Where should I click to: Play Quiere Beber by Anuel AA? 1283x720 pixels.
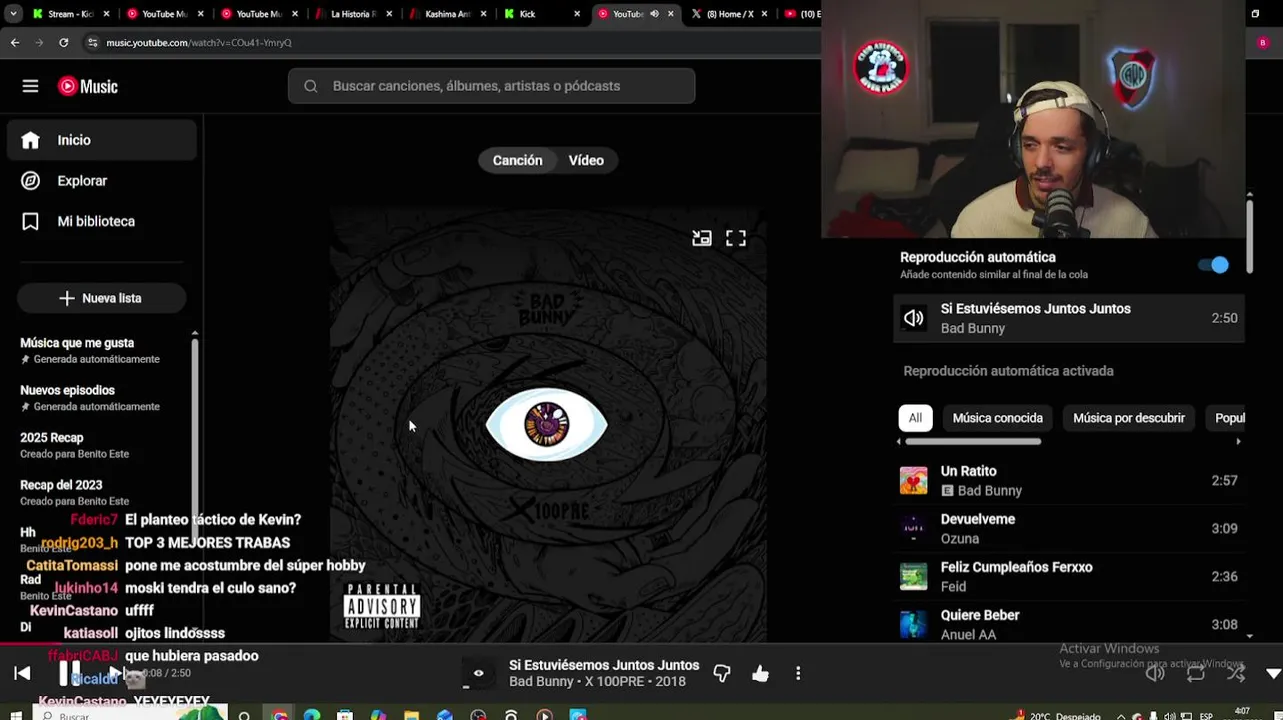[913, 624]
